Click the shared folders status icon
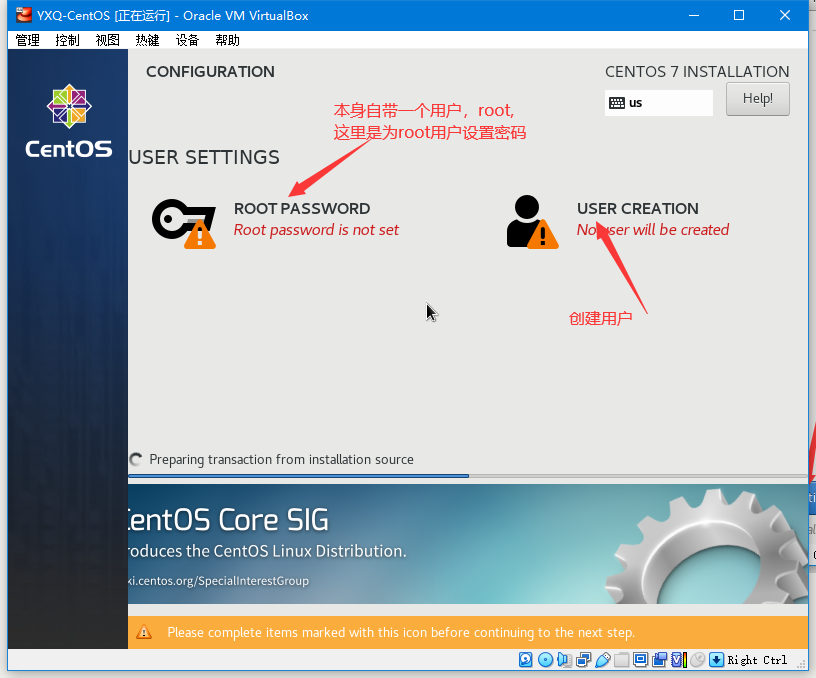 [621, 660]
